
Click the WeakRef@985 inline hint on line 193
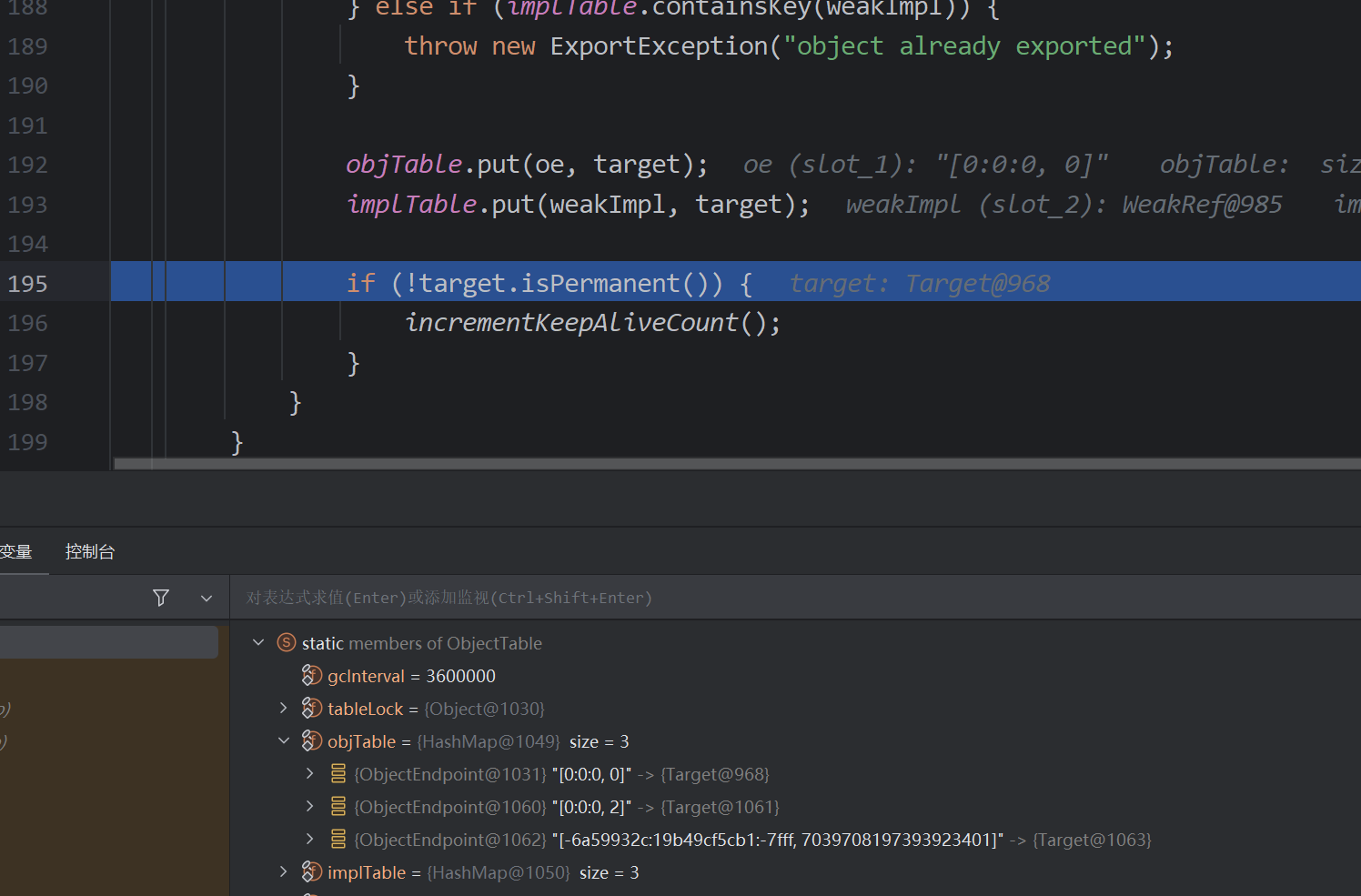click(x=1201, y=205)
